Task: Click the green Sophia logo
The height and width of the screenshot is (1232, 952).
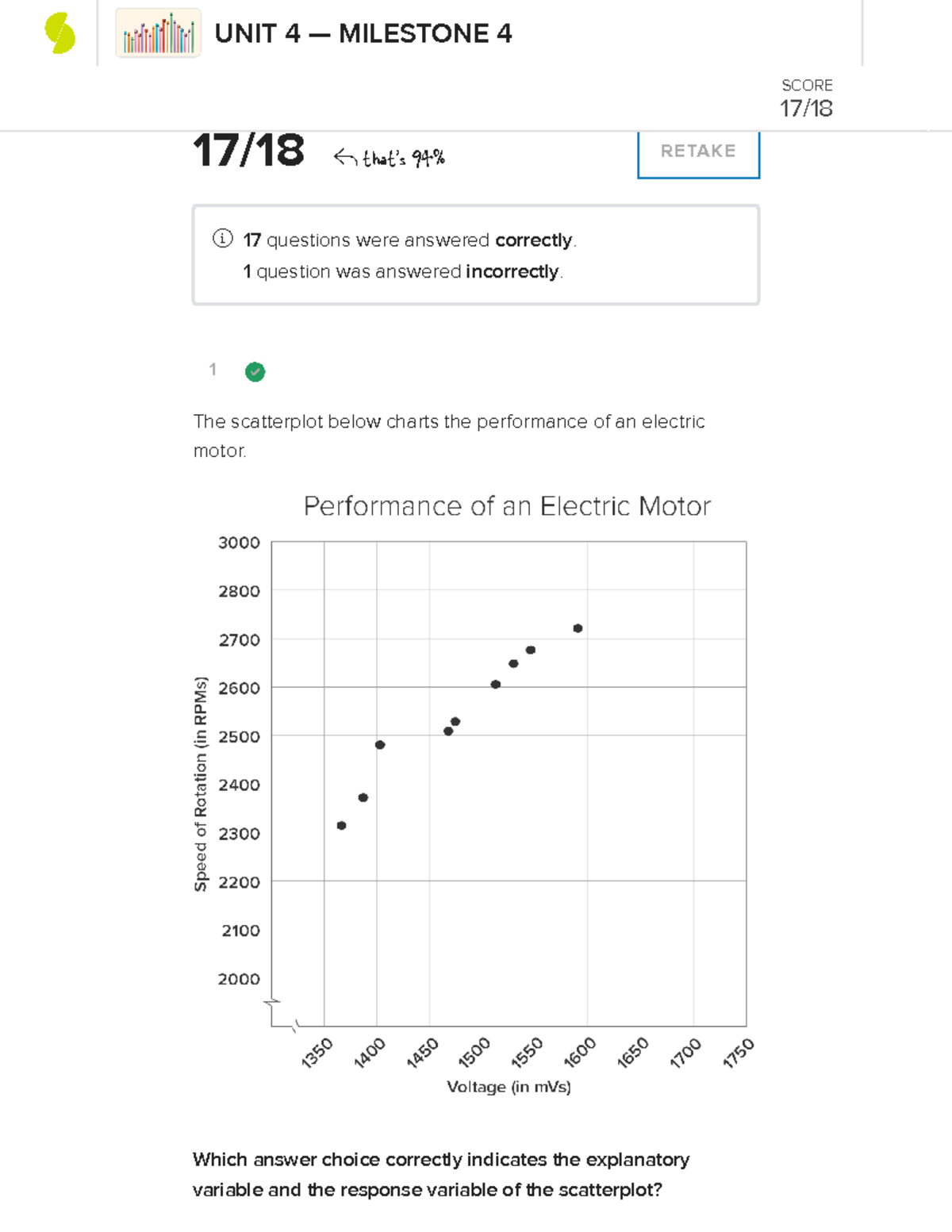Action: (x=60, y=34)
